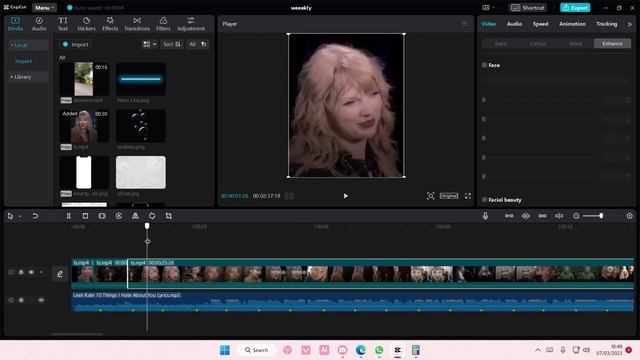
Task: Toggle auto snapping icon in timeline toolbar
Action: (x=526, y=216)
